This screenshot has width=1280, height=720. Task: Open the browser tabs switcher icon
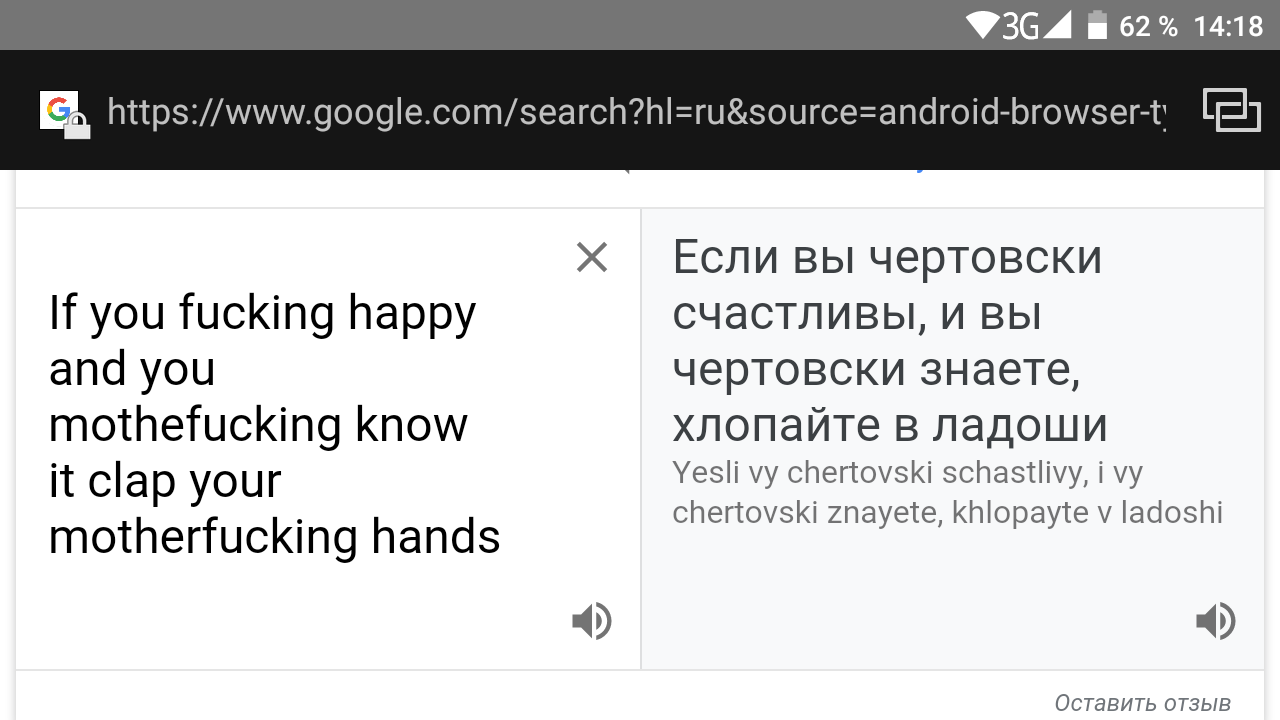tap(1231, 110)
